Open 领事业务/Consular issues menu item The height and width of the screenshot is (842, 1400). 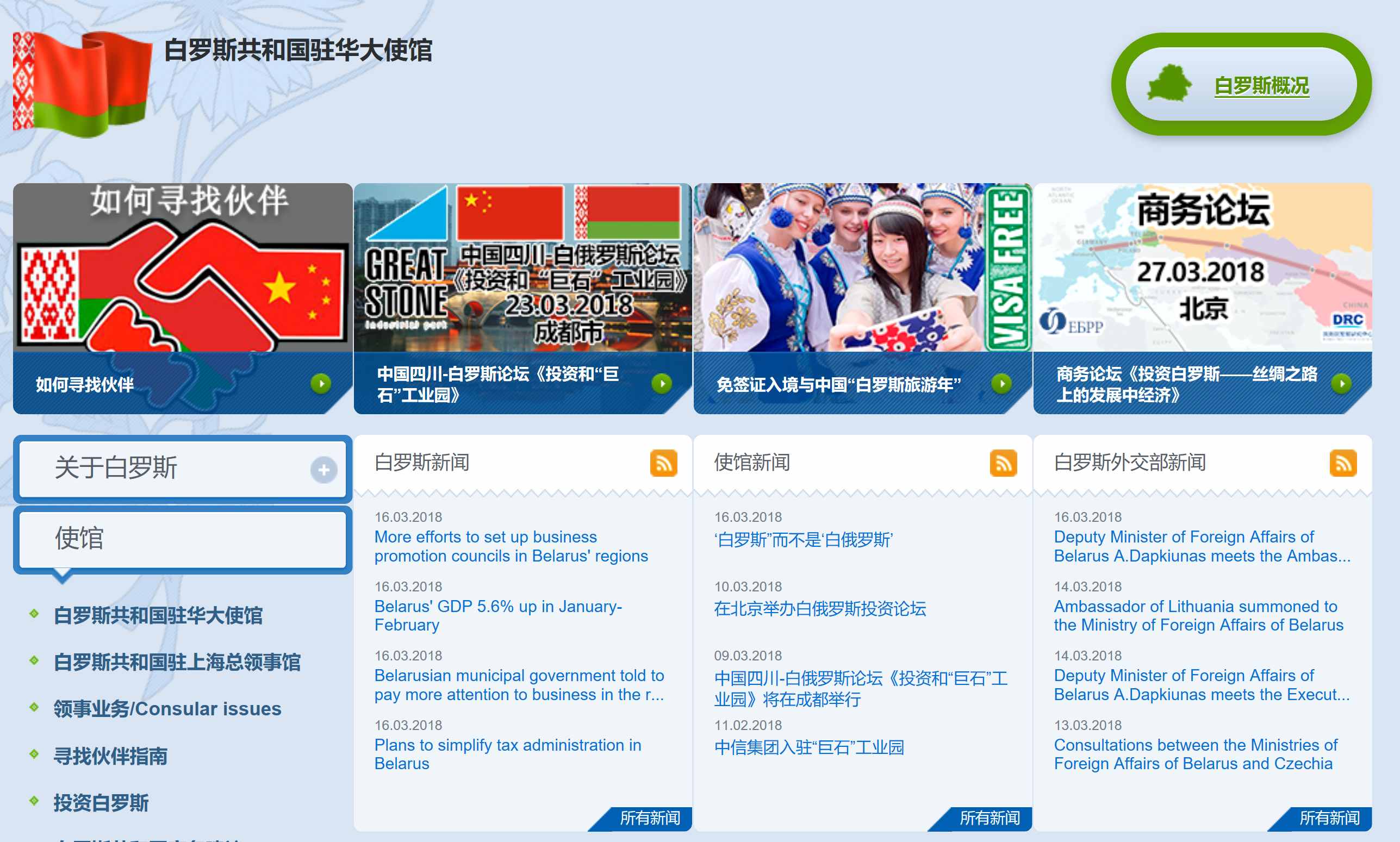[x=167, y=709]
